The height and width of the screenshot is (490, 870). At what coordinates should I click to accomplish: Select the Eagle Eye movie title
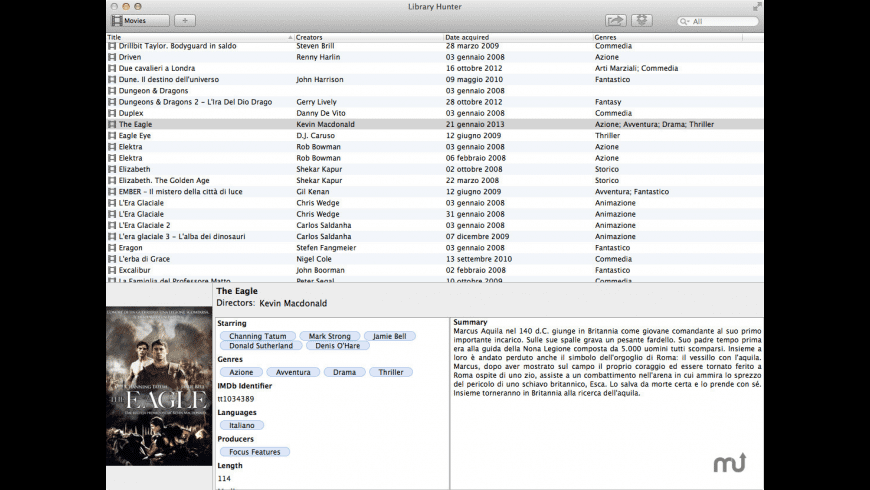[x=135, y=135]
